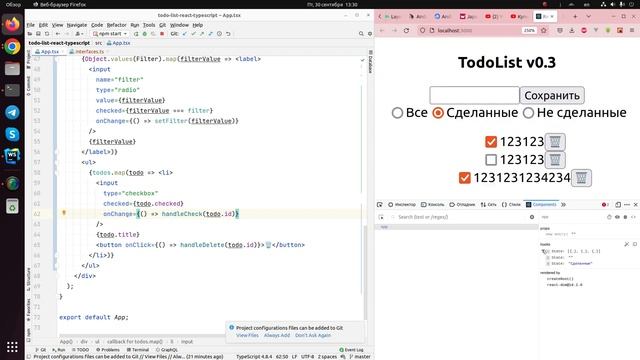The height and width of the screenshot is (360, 640).
Task: Delete todo 1231231234234 with trash button
Action: (581, 178)
